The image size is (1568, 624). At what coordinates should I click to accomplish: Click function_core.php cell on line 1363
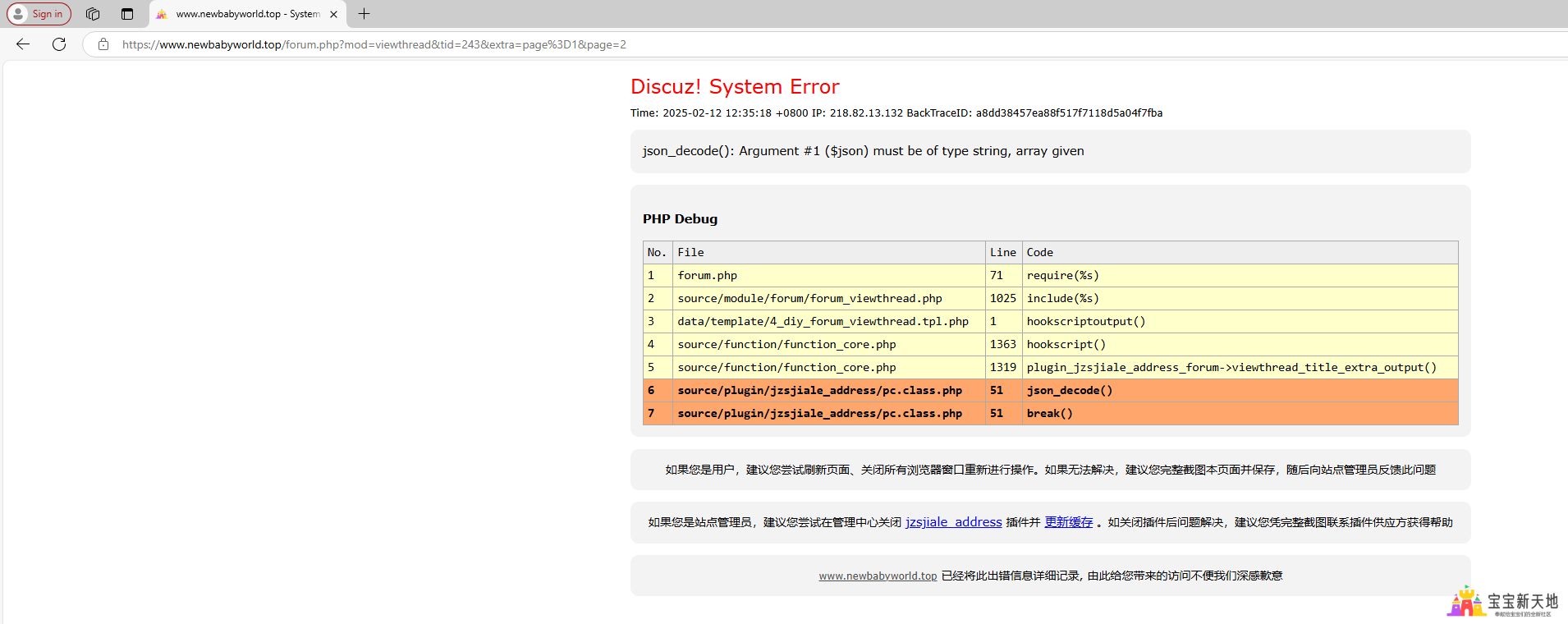click(829, 344)
